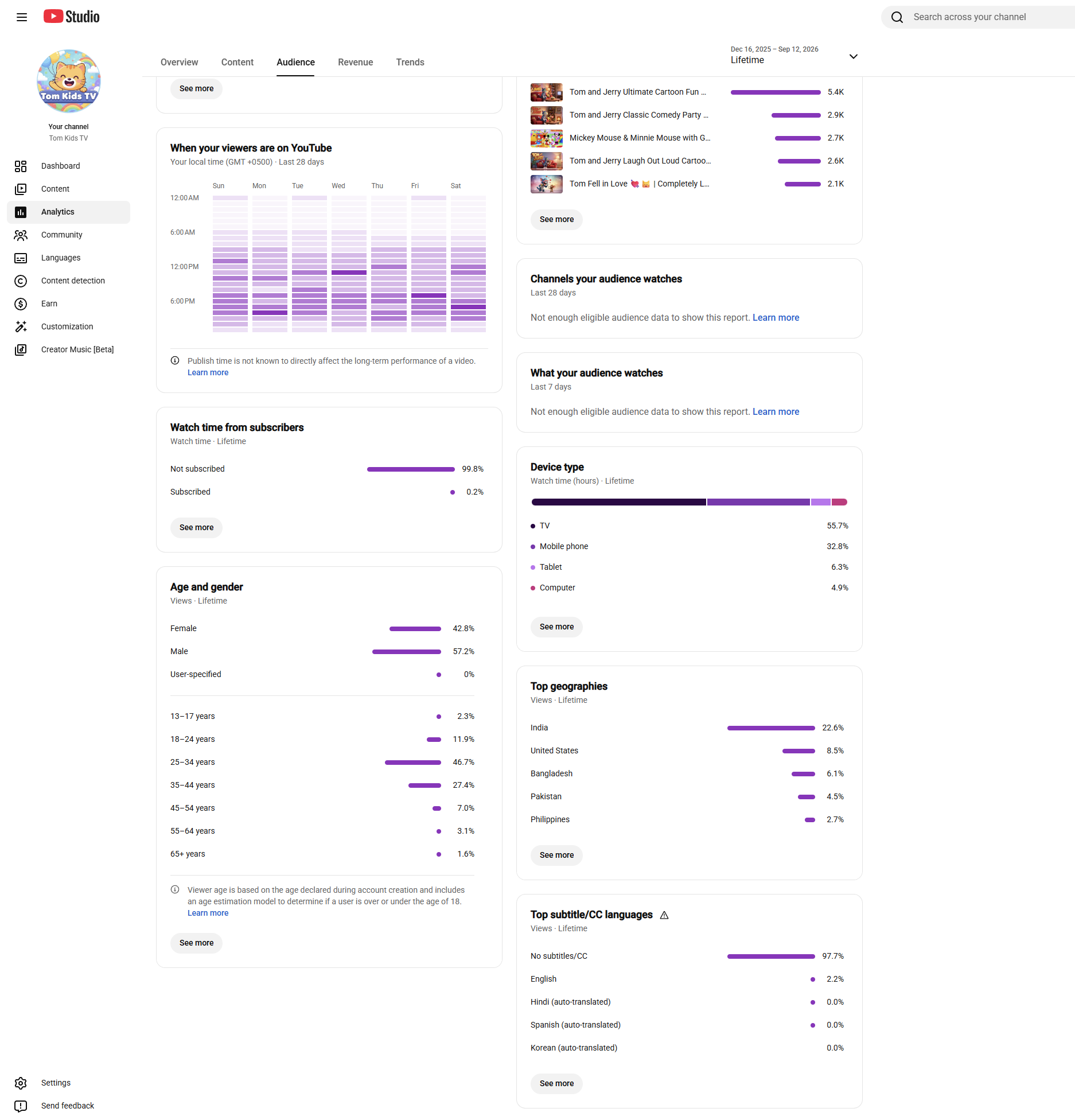Click See more above viewers heatmap card
The width and height of the screenshot is (1075, 1120).
point(196,88)
